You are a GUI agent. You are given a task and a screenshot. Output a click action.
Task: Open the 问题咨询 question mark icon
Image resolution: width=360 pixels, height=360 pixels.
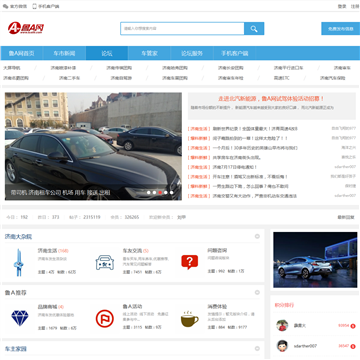coord(189,262)
